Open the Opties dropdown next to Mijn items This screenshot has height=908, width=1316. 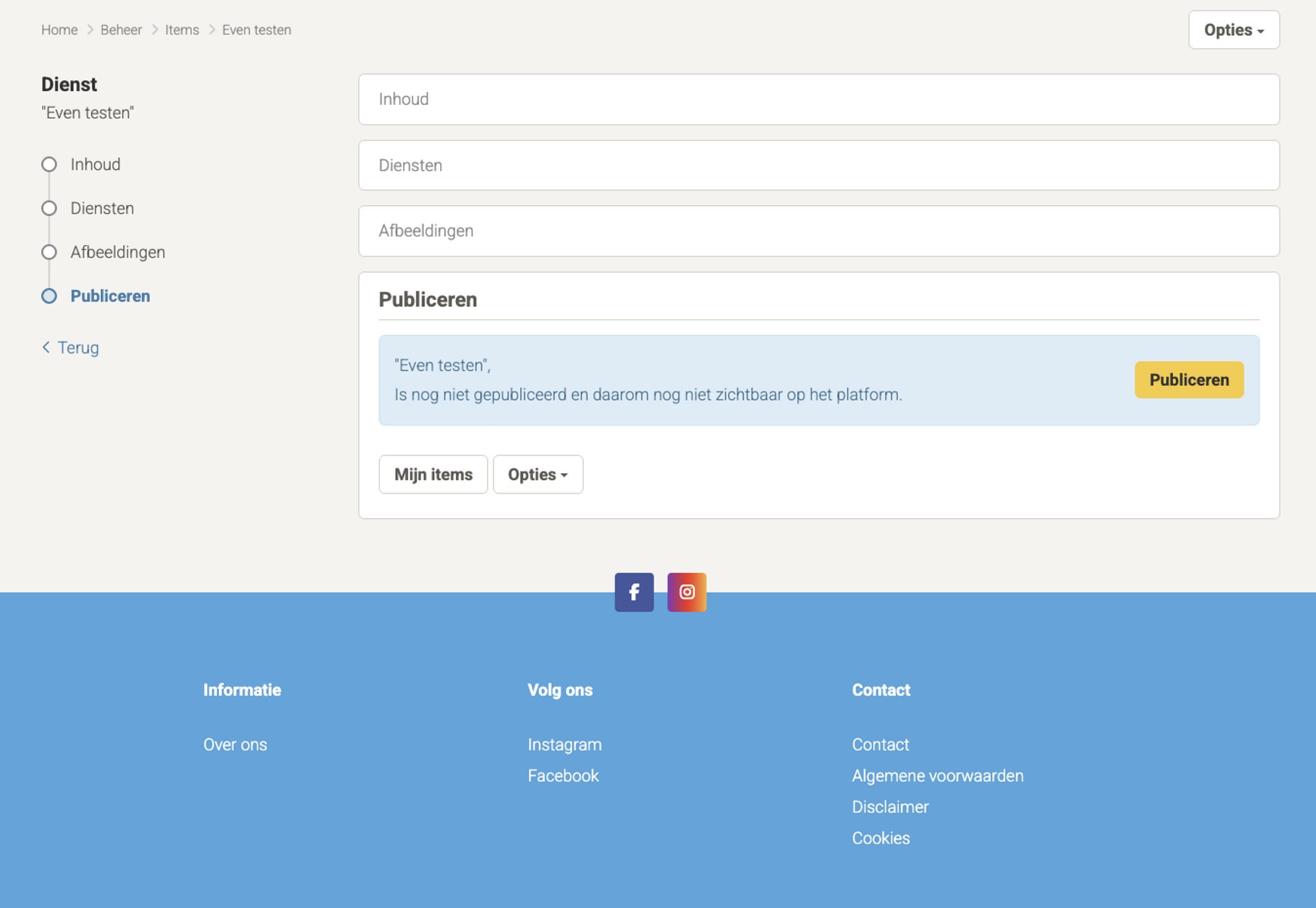tap(537, 474)
